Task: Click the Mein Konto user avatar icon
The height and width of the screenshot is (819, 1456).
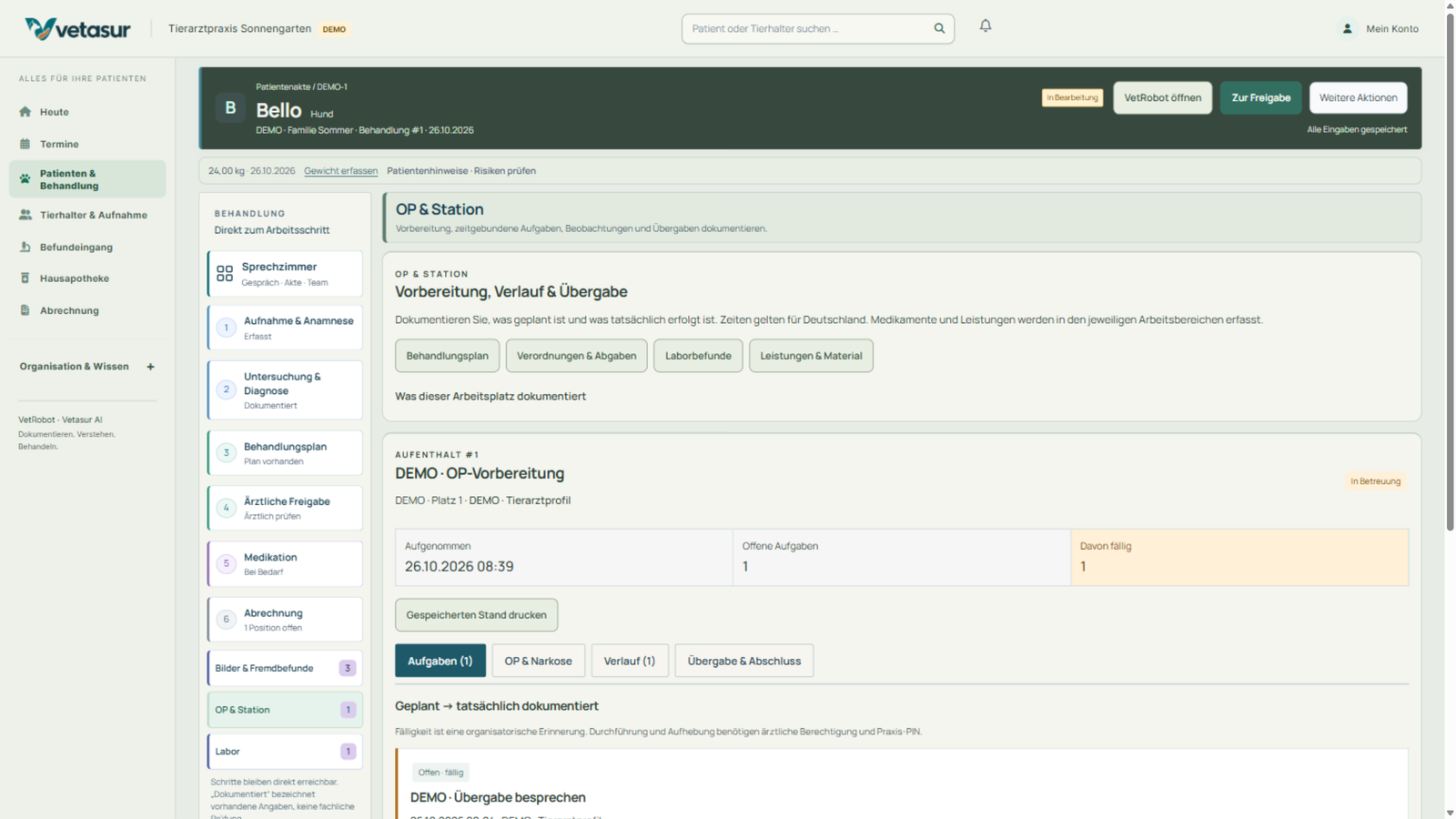Action: coord(1348,29)
